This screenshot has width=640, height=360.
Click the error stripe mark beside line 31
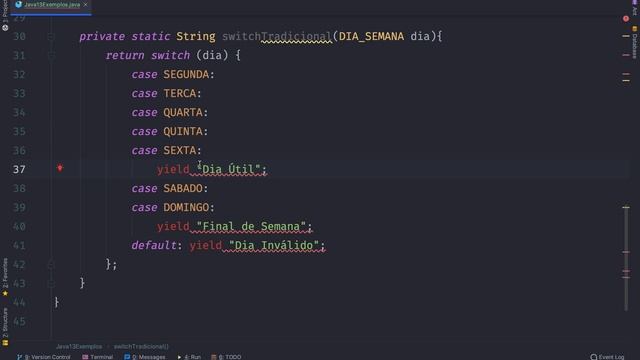(626, 55)
